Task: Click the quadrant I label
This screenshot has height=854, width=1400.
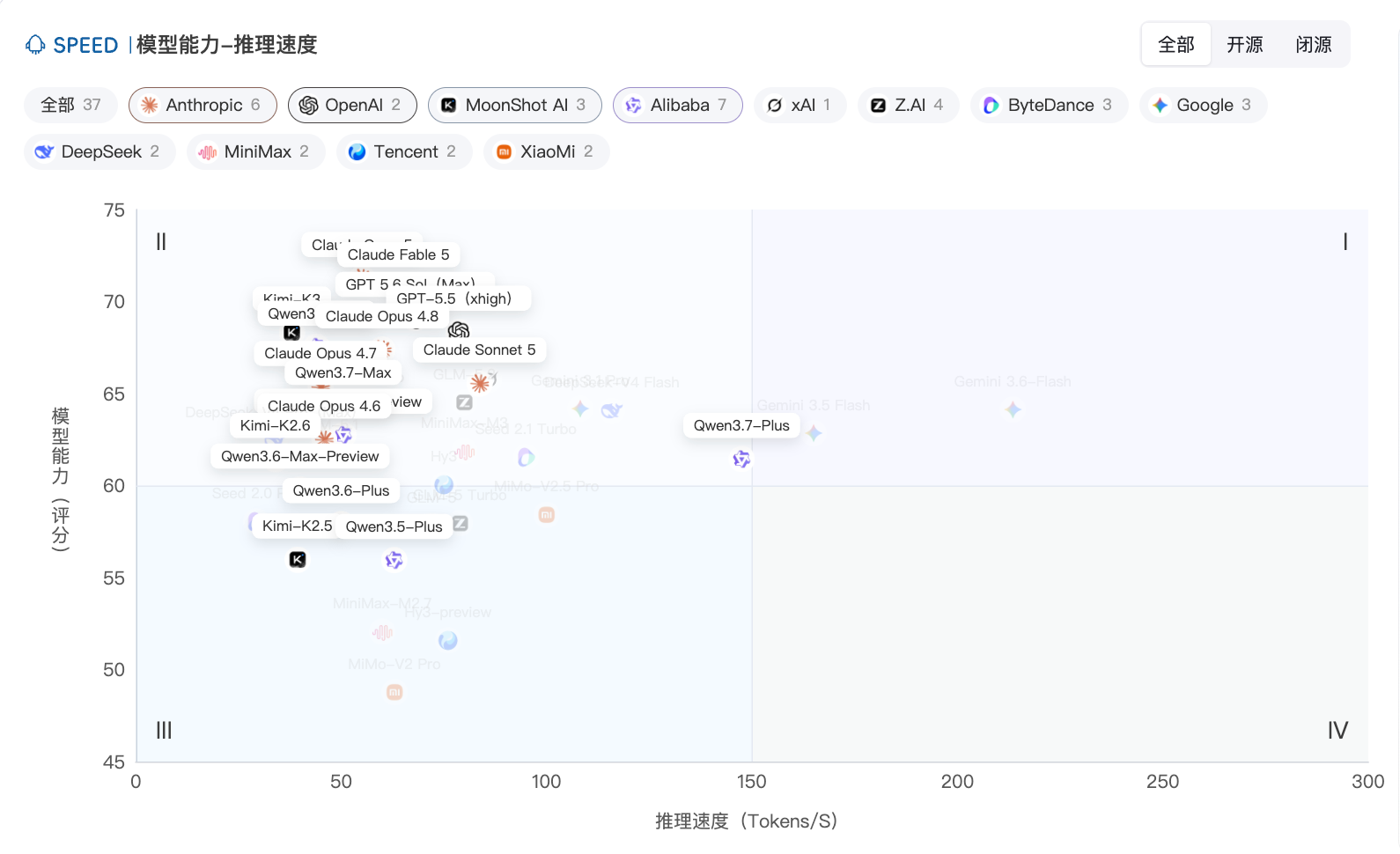Action: click(1345, 241)
